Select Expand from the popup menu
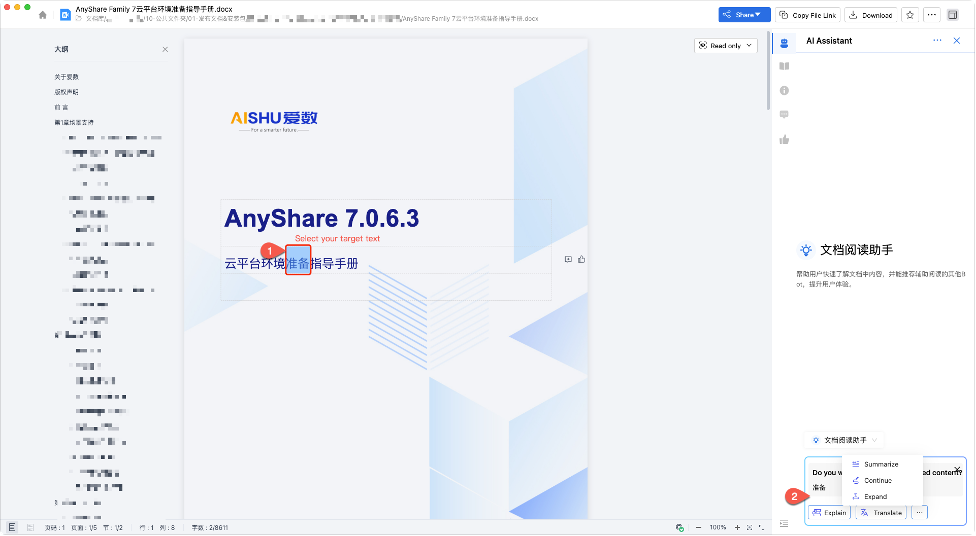 [875, 496]
